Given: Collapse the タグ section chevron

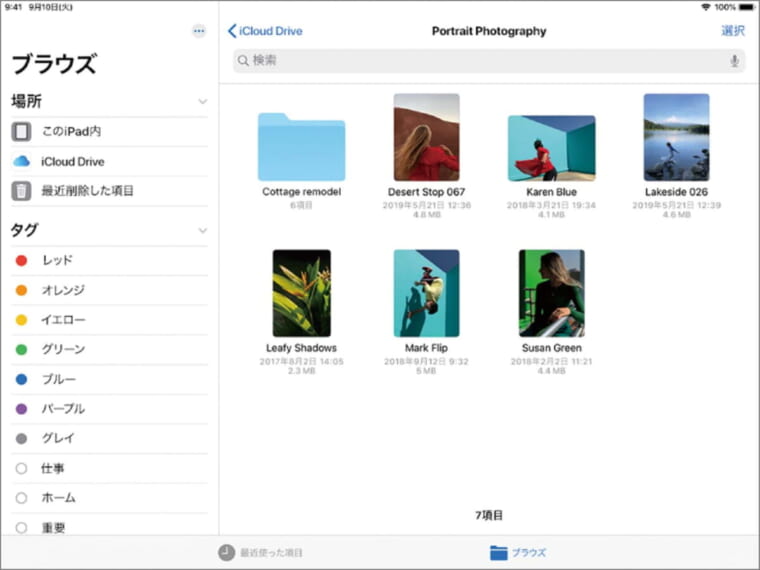Looking at the screenshot, I should coord(203,231).
